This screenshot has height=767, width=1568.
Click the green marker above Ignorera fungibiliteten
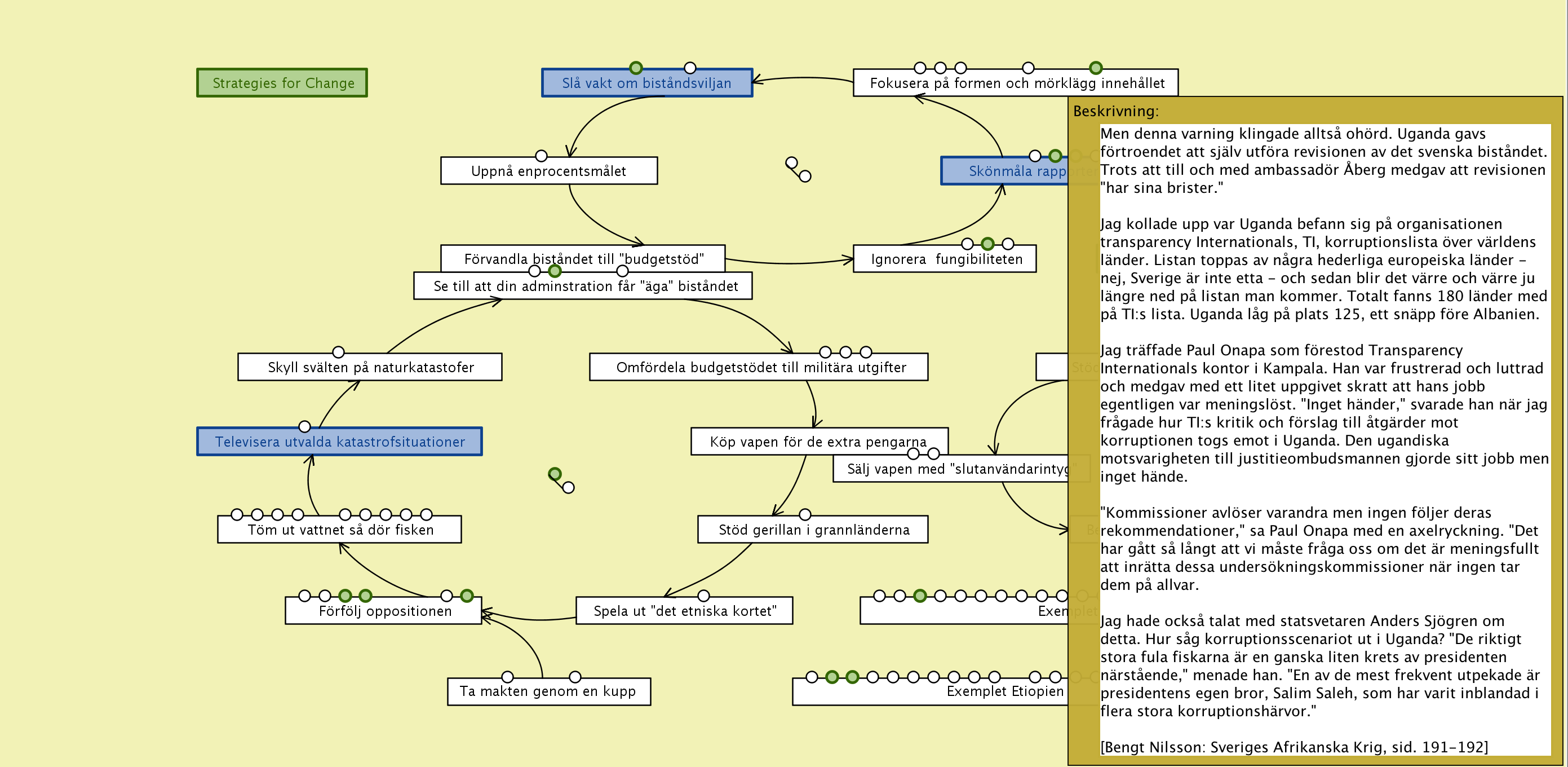click(987, 244)
